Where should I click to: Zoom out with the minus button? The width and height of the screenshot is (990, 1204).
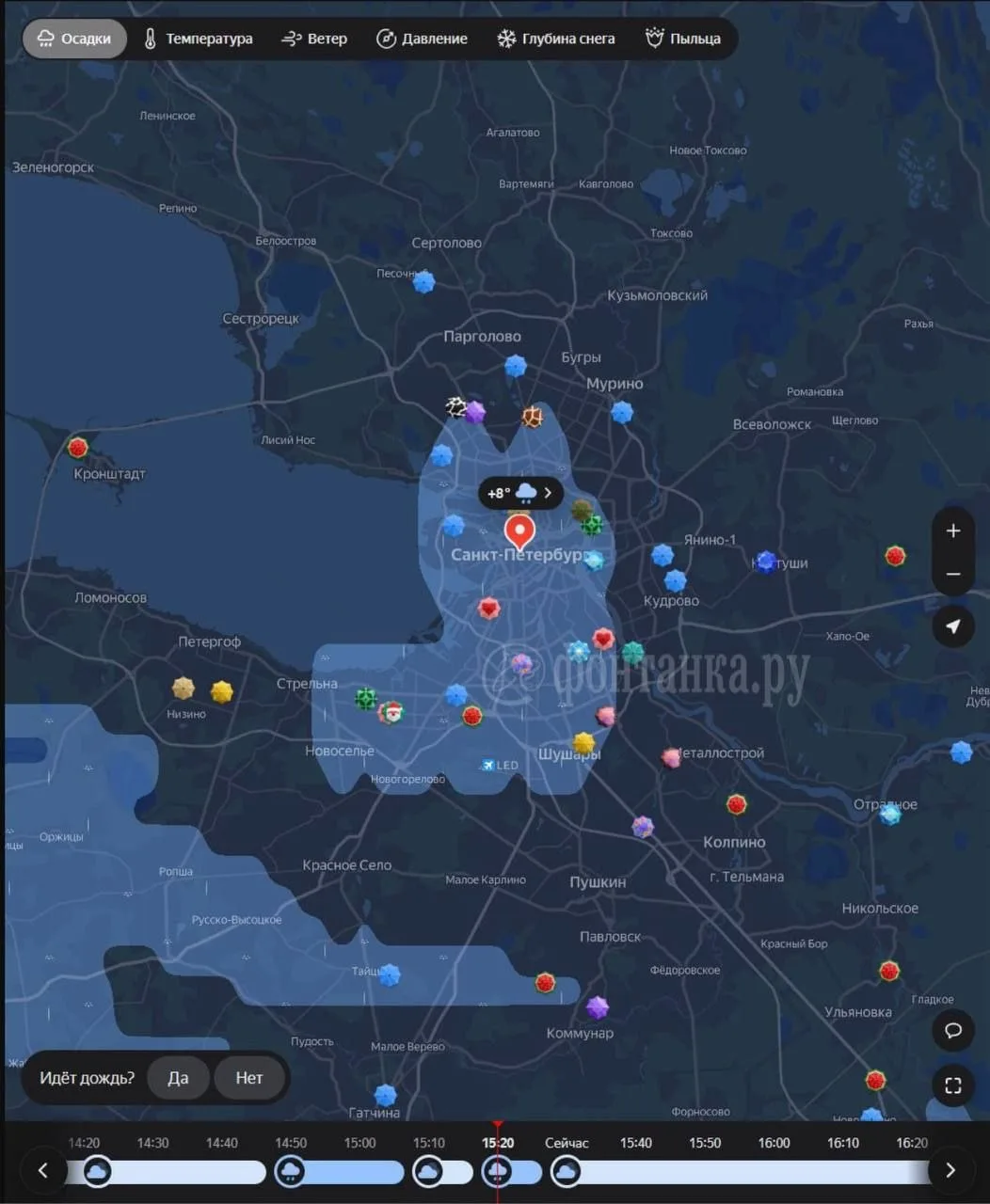(x=953, y=574)
